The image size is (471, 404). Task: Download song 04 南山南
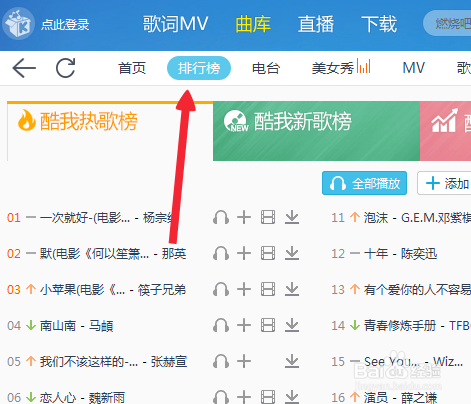[292, 325]
